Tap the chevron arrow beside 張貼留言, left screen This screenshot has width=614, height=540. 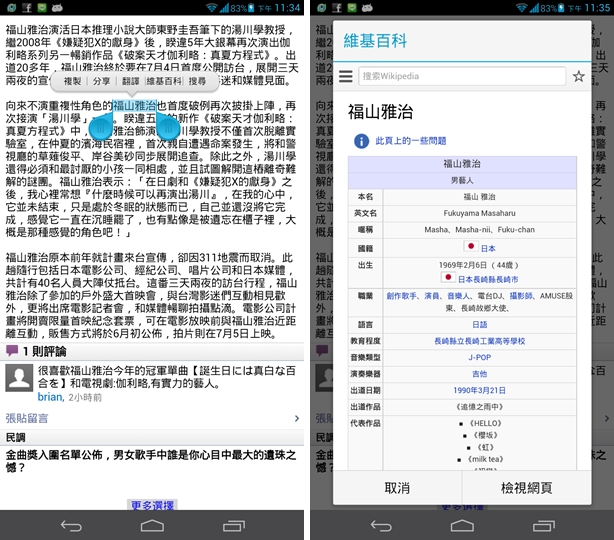coord(297,418)
